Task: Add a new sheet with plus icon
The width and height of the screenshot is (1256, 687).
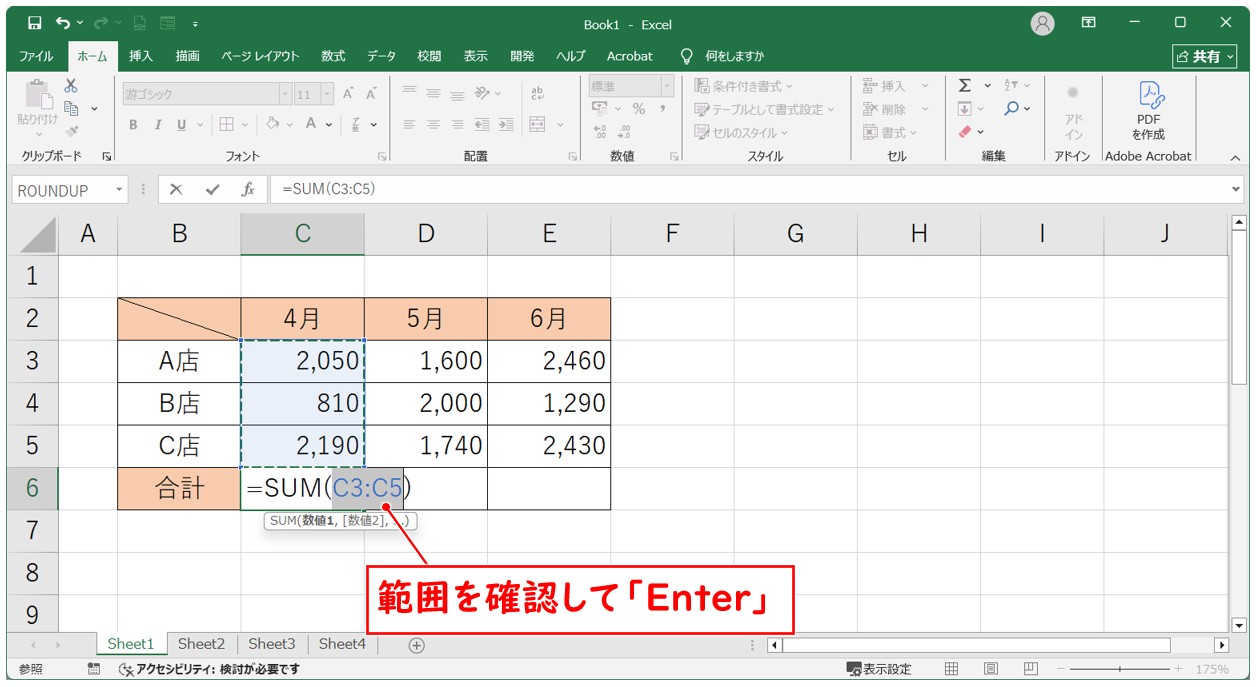Action: [x=417, y=645]
